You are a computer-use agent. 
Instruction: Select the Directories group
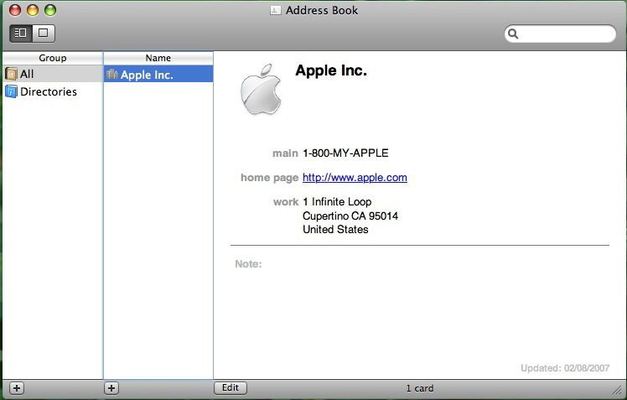pyautogui.click(x=53, y=92)
